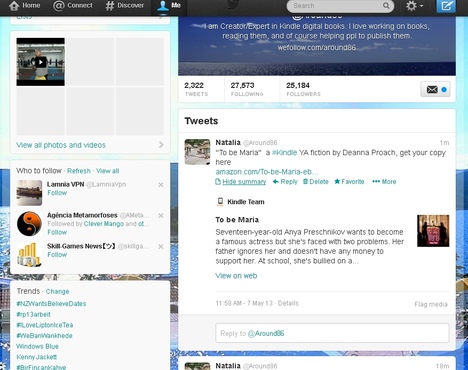Open Natalia name on first tweet
468x370 pixels.
click(228, 142)
